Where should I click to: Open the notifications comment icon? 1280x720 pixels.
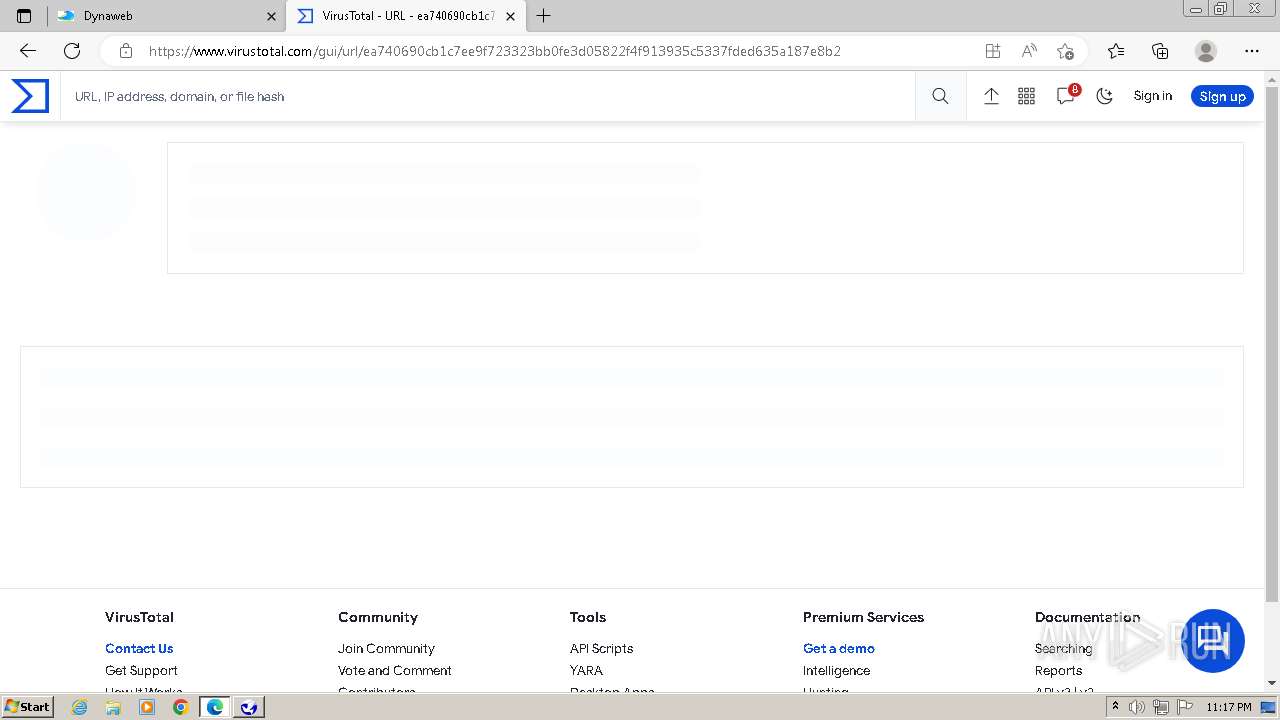(1066, 96)
